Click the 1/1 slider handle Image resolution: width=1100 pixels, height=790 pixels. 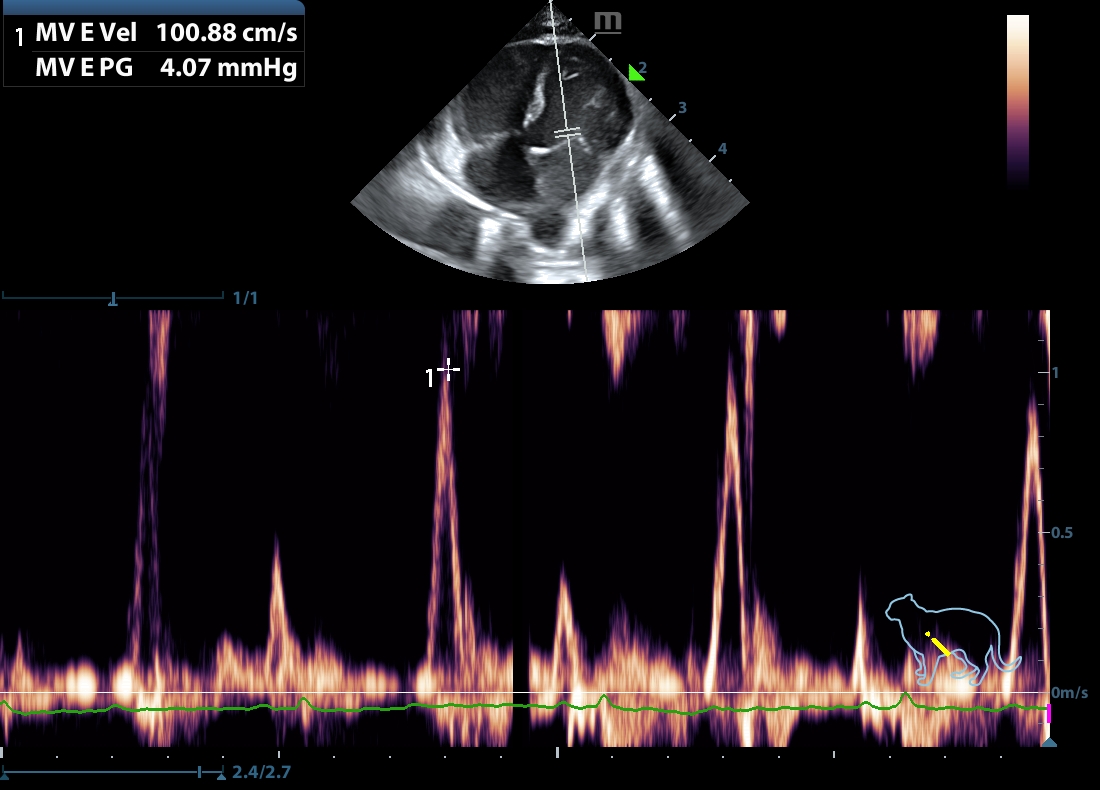coord(113,298)
